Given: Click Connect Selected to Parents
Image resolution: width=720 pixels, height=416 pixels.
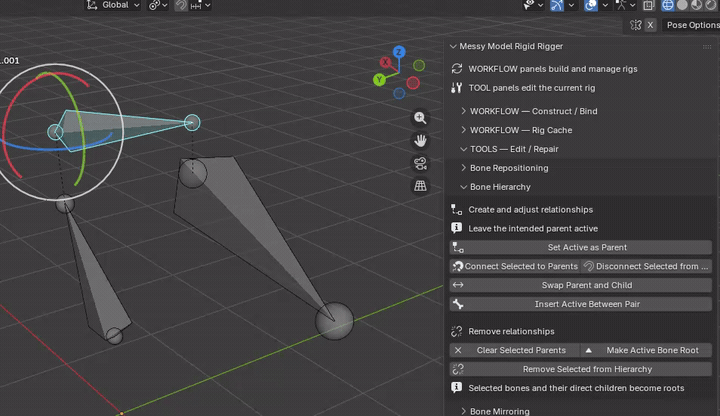Looking at the screenshot, I should 515,266.
